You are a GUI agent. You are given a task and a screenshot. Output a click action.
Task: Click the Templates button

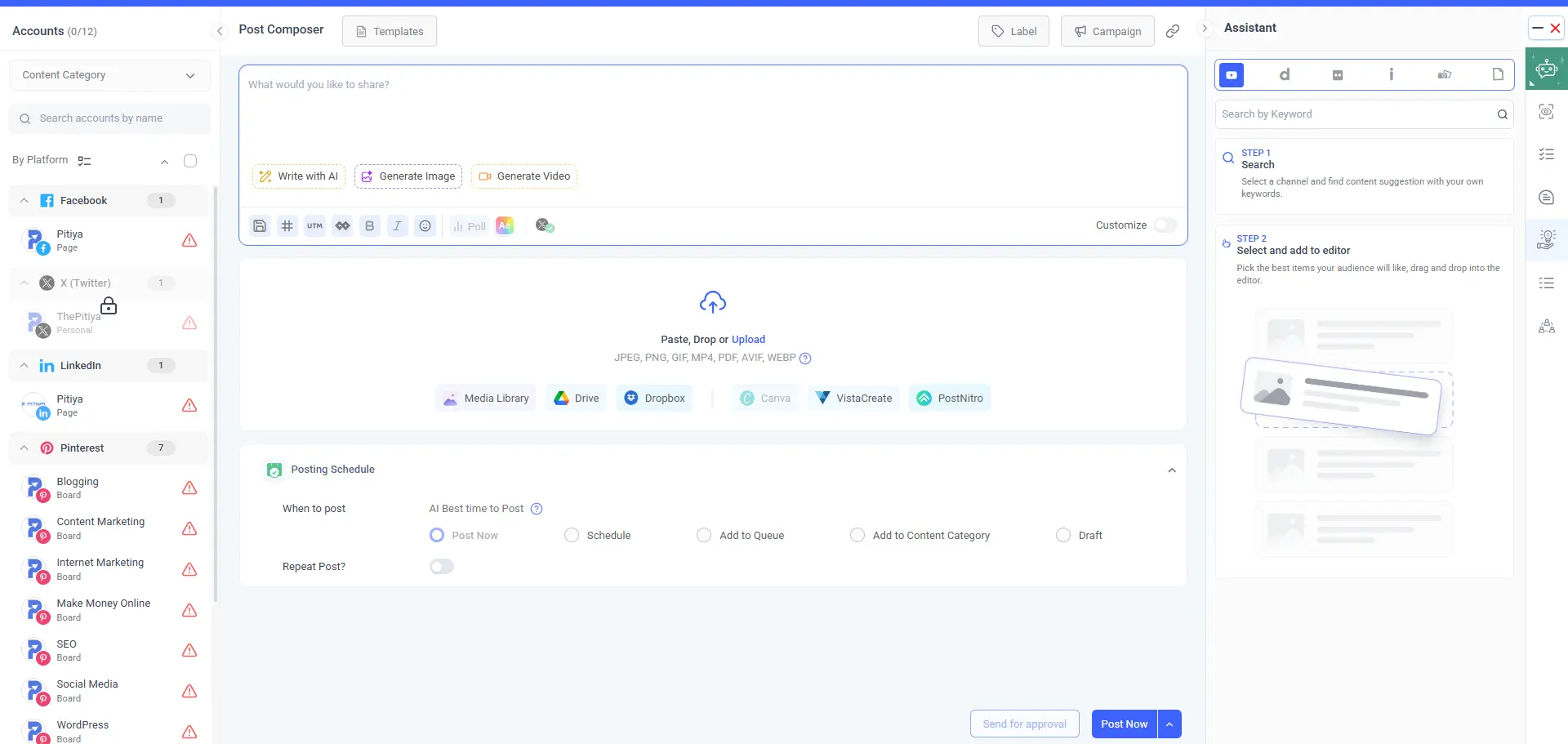click(x=390, y=31)
